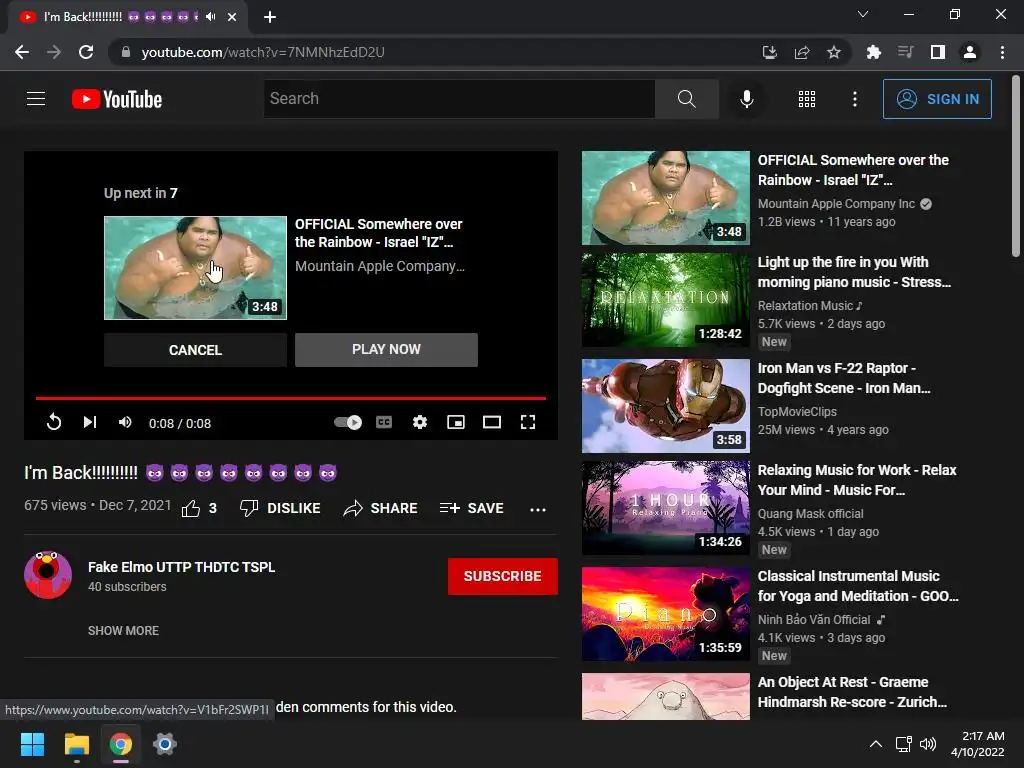Open a new browser tab
1024x768 pixels.
click(x=270, y=17)
